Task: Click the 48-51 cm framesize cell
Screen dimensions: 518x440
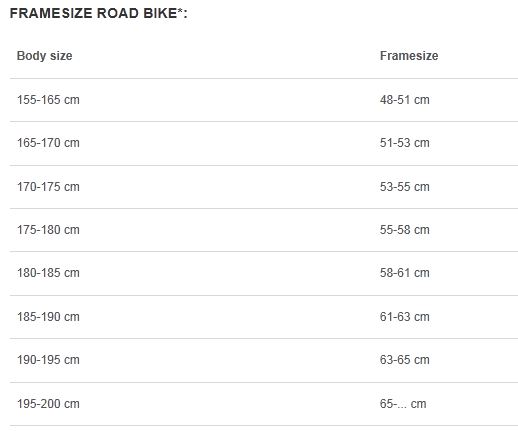Action: (405, 100)
